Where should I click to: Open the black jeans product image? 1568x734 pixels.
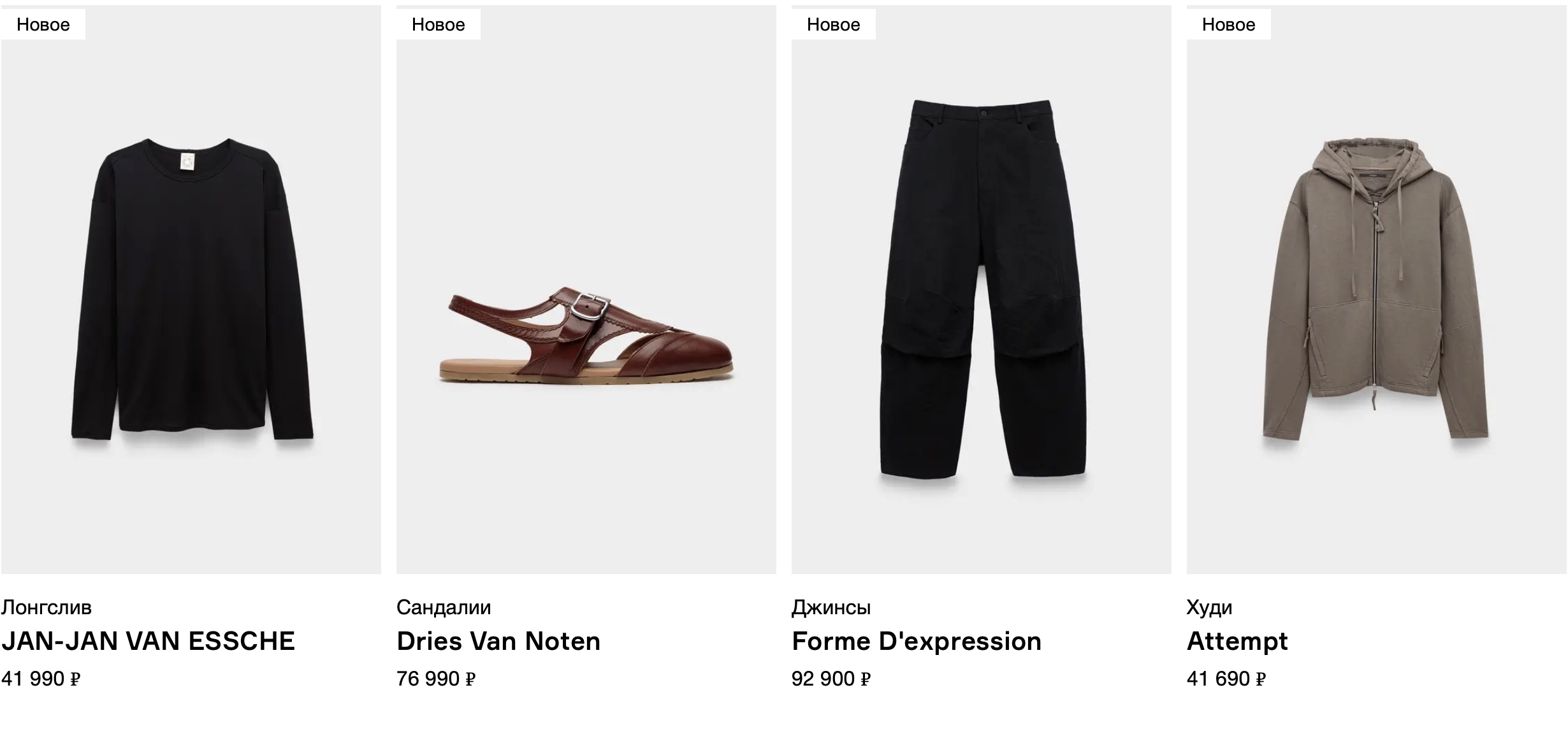tap(982, 290)
